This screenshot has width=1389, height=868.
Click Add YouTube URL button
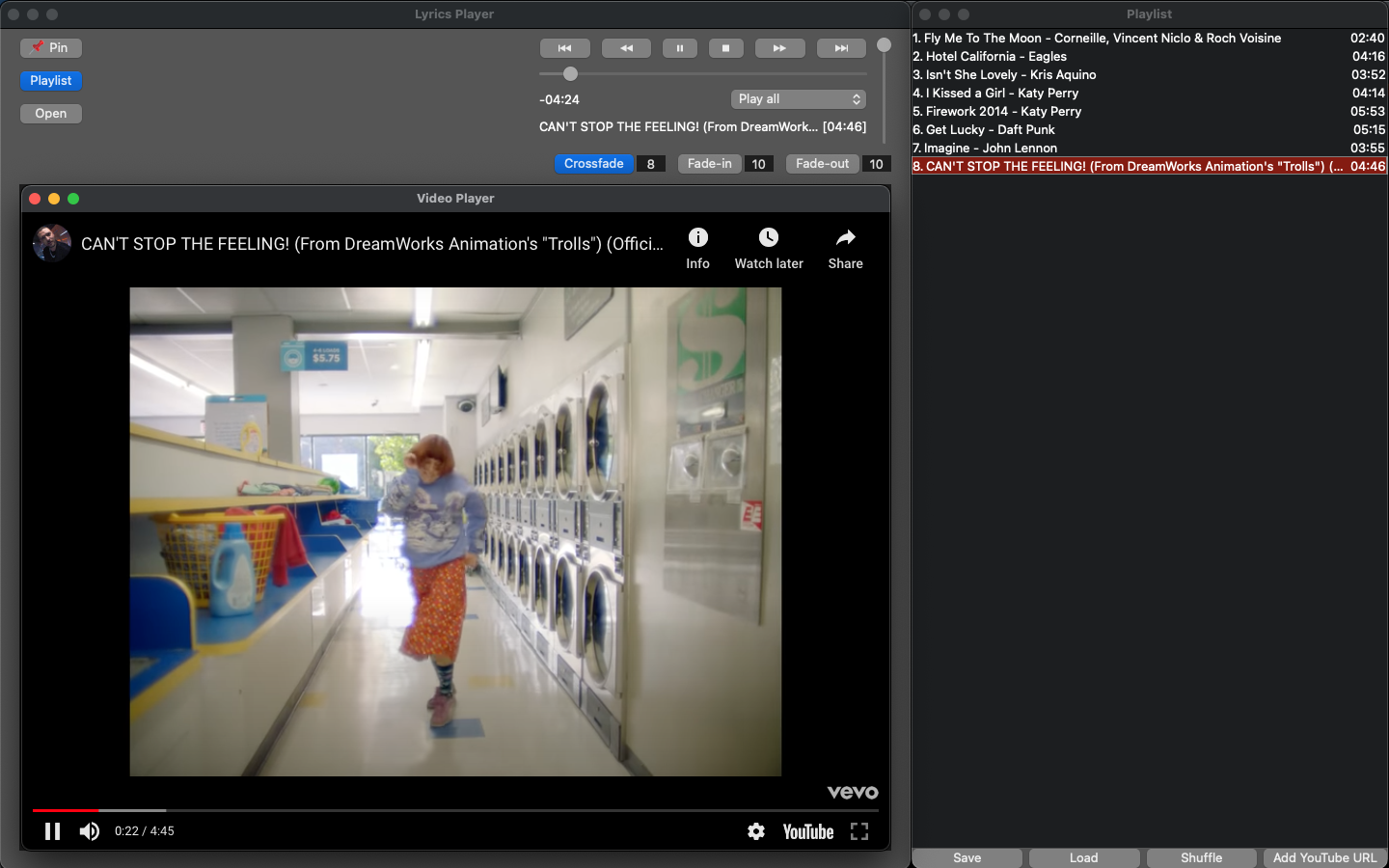pyautogui.click(x=1325, y=858)
